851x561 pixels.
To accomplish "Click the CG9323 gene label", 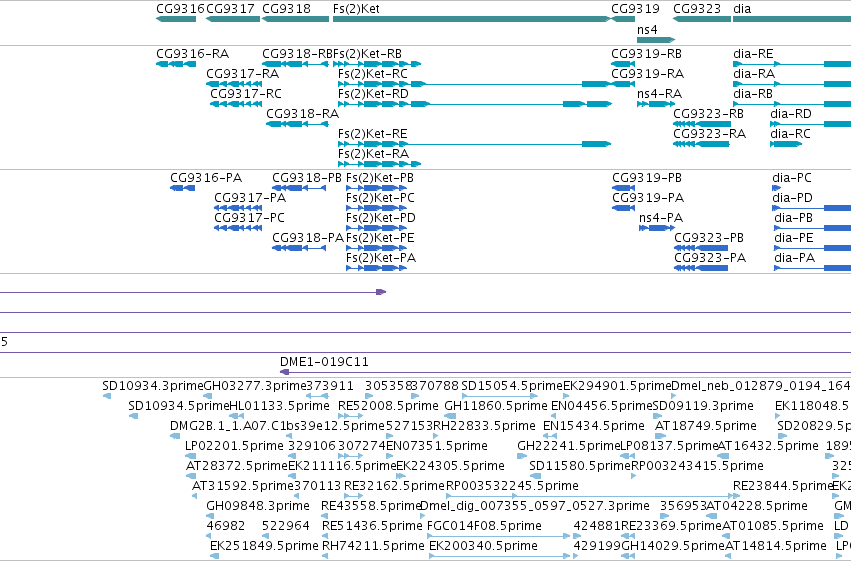I will pyautogui.click(x=697, y=9).
